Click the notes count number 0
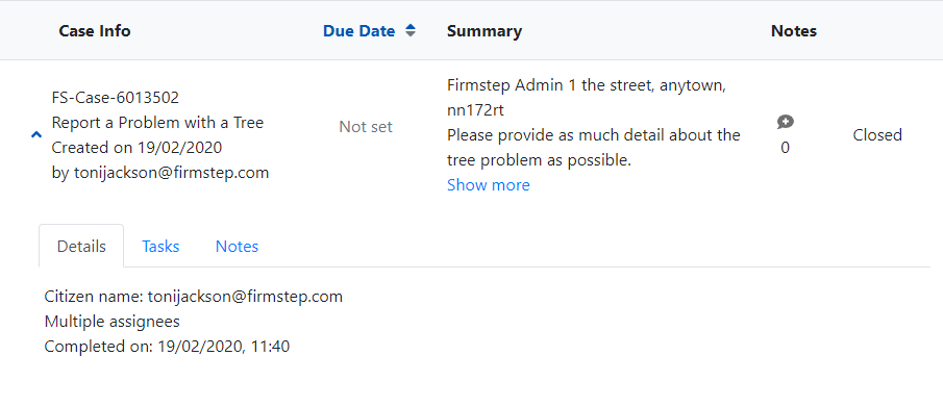The image size is (943, 406). 785,148
